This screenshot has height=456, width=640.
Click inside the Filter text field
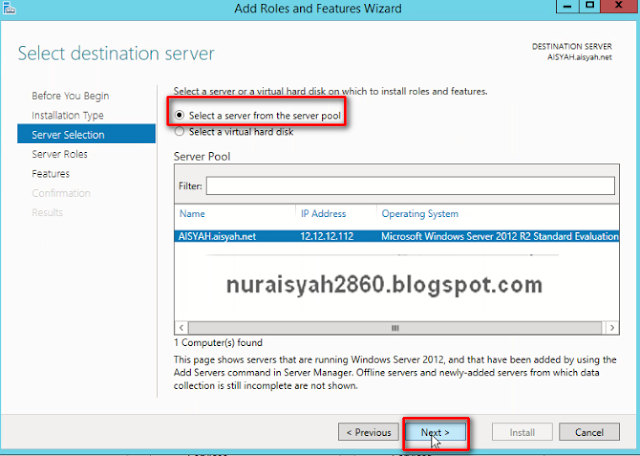410,186
